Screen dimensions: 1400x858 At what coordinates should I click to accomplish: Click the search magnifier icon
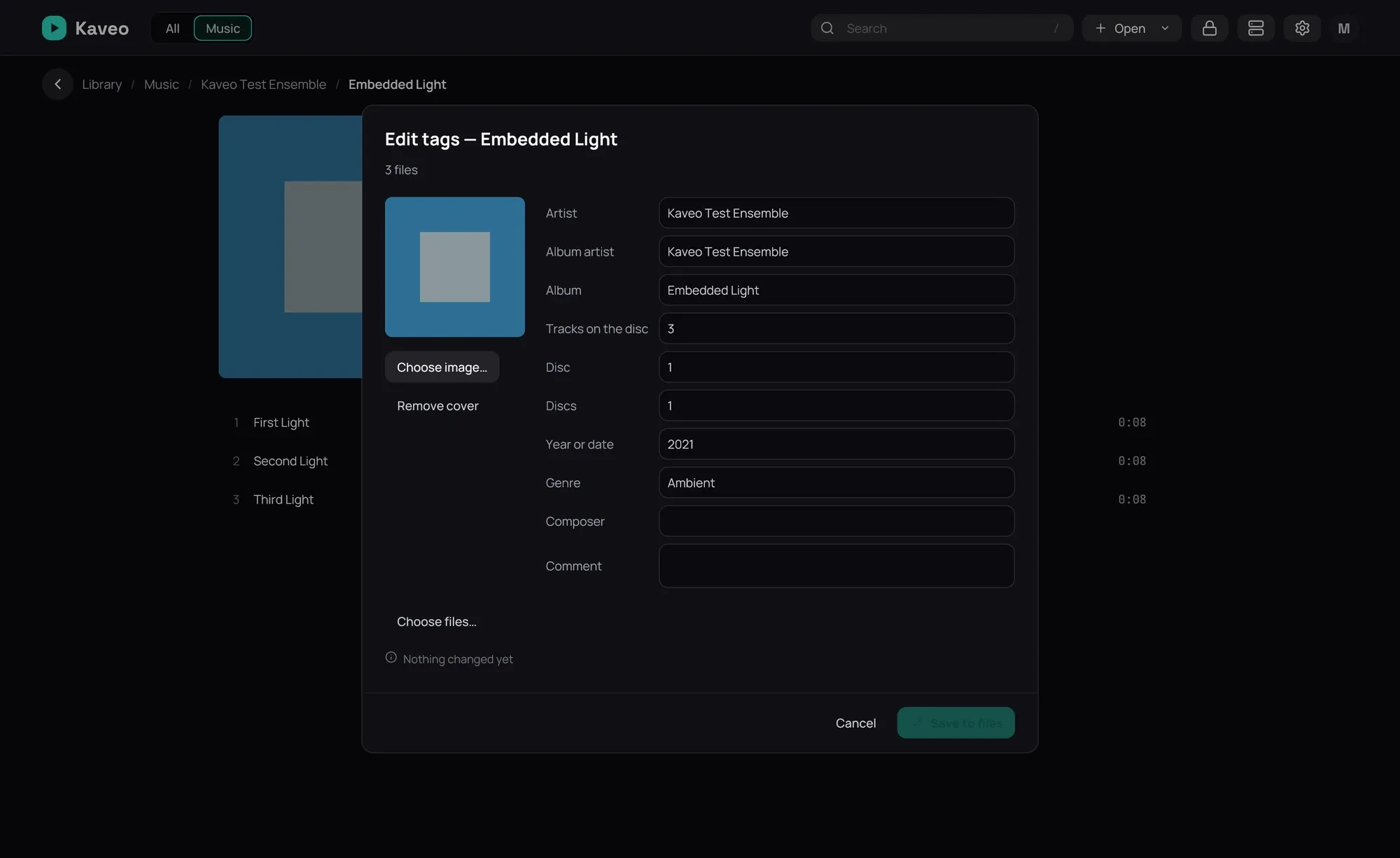pyautogui.click(x=827, y=28)
